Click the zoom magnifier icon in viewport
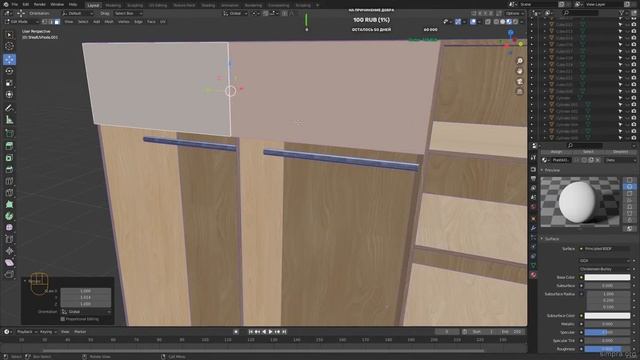 click(520, 61)
